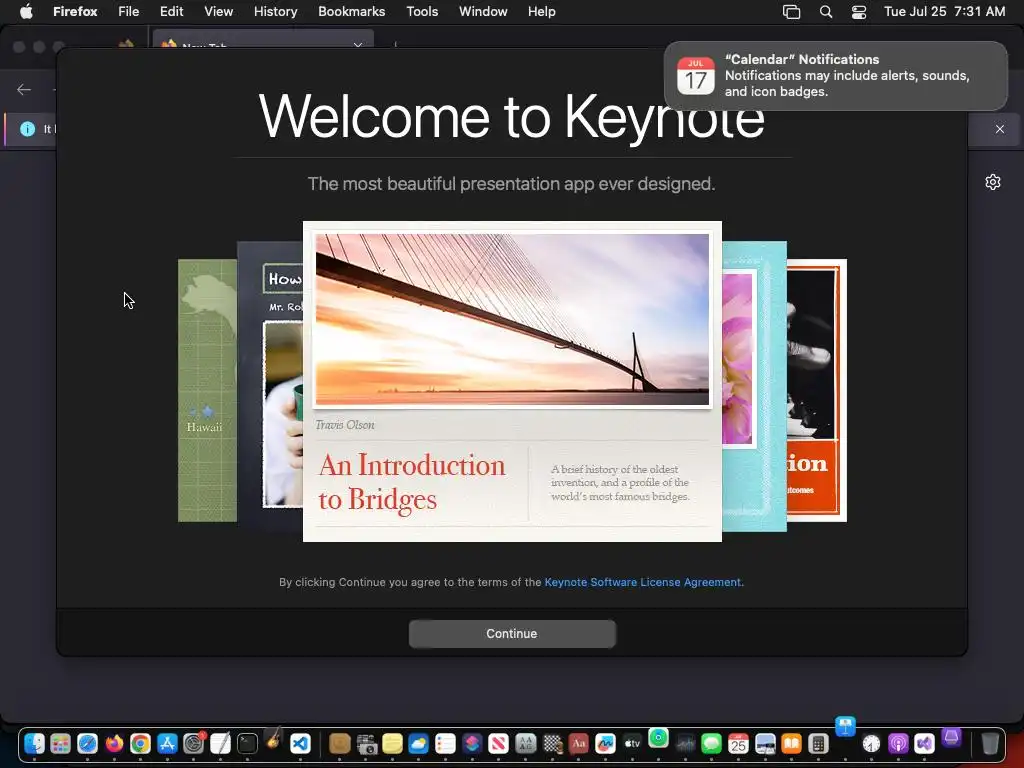Launch Google Chrome from the Dock
Image resolution: width=1024 pixels, height=768 pixels.
click(x=140, y=743)
